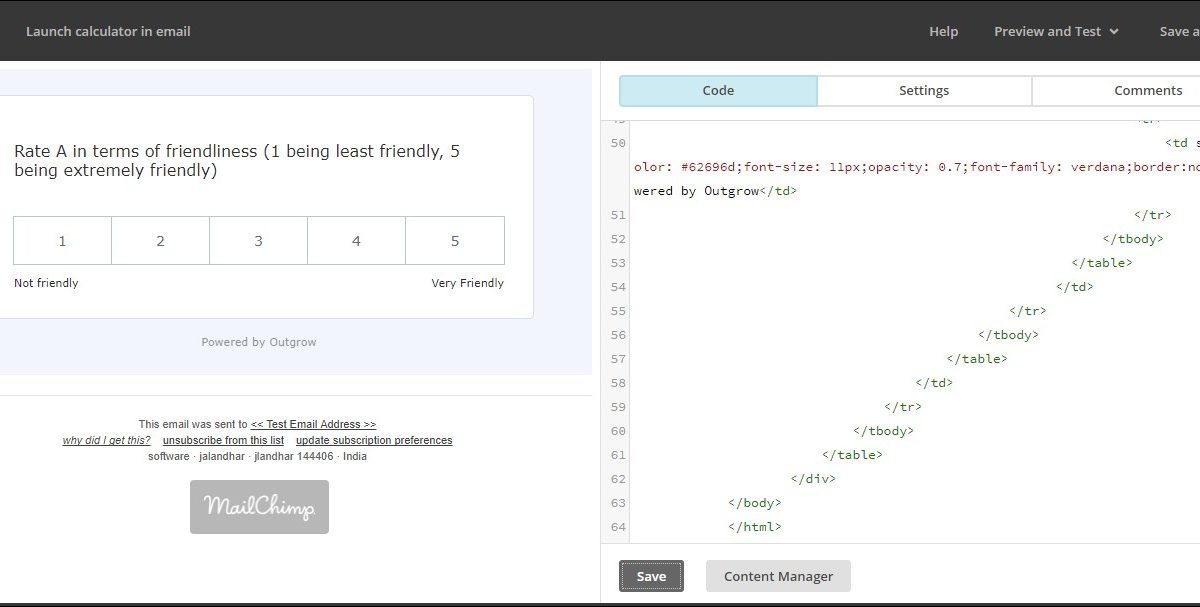
Task: Open 'update subscription preferences' link
Action: (x=374, y=440)
